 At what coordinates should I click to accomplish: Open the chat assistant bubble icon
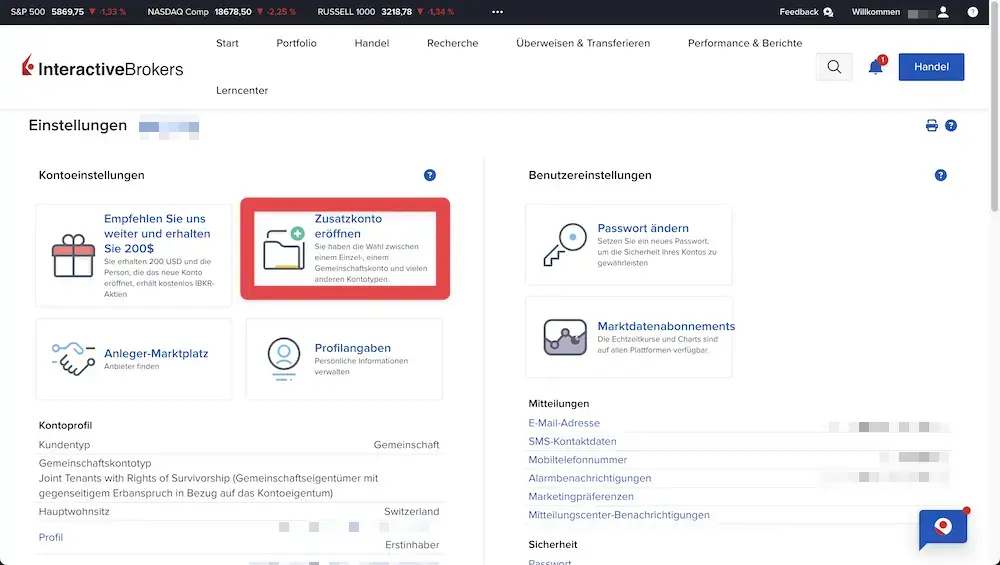coord(943,529)
